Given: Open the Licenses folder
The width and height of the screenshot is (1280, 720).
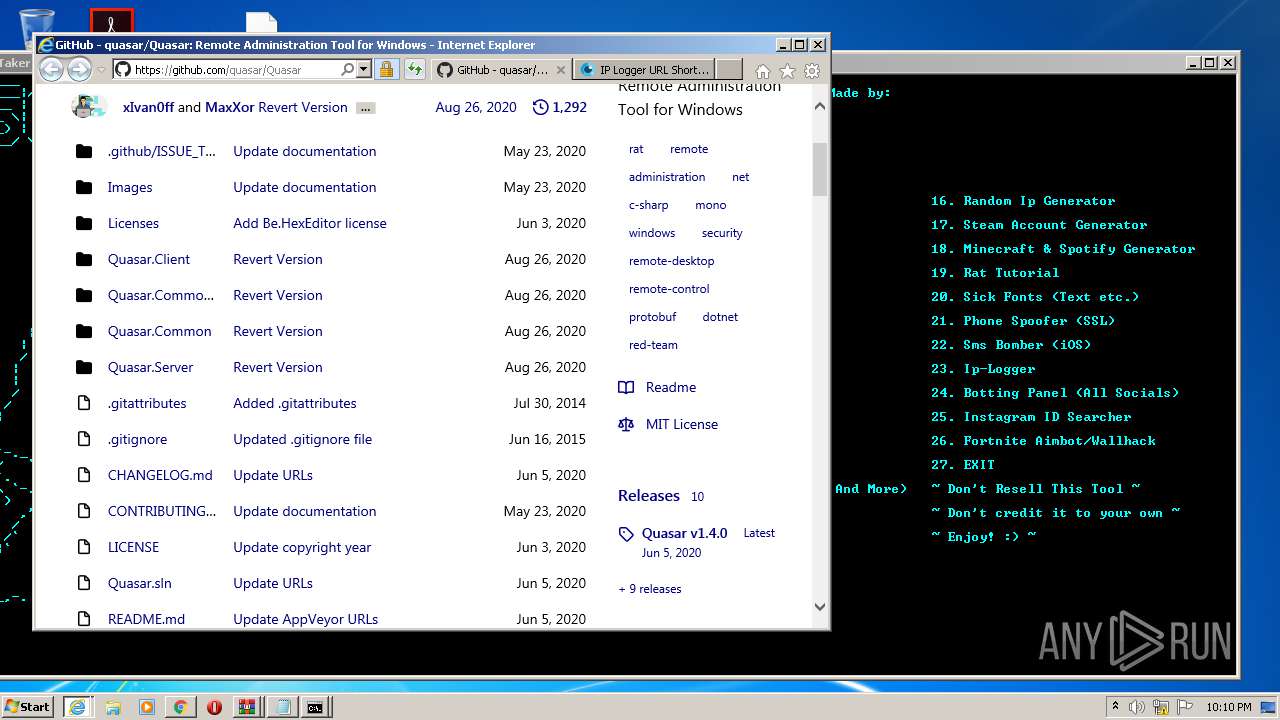Looking at the screenshot, I should click(133, 223).
